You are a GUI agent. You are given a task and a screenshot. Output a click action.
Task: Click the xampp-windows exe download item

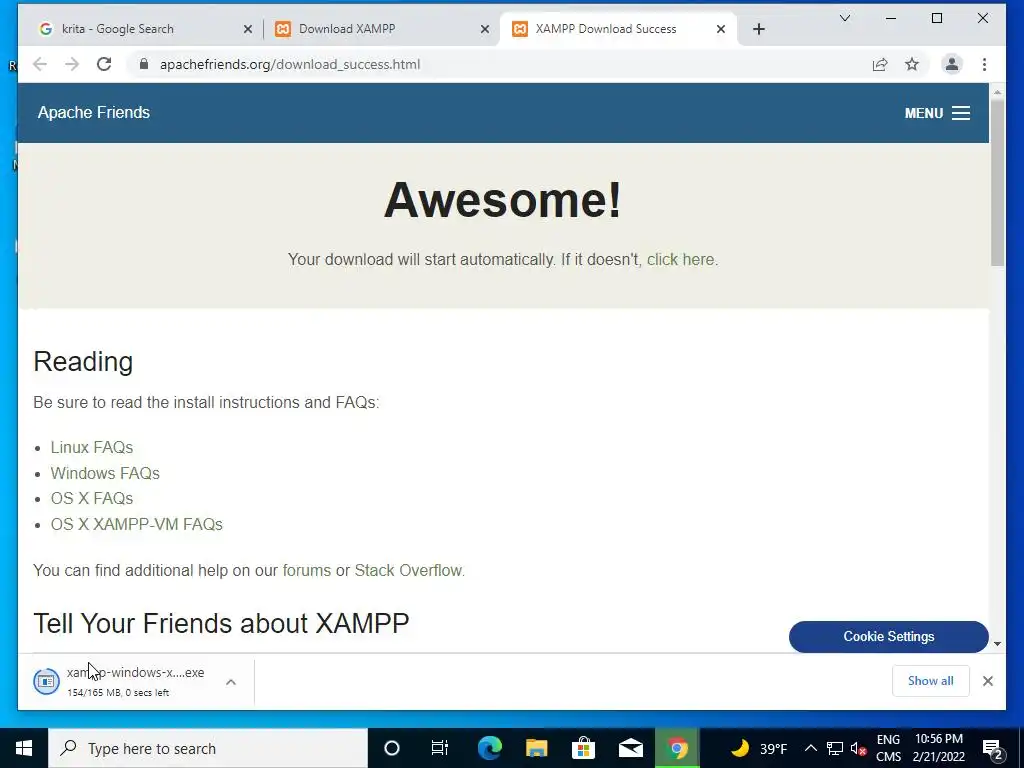tap(120, 681)
